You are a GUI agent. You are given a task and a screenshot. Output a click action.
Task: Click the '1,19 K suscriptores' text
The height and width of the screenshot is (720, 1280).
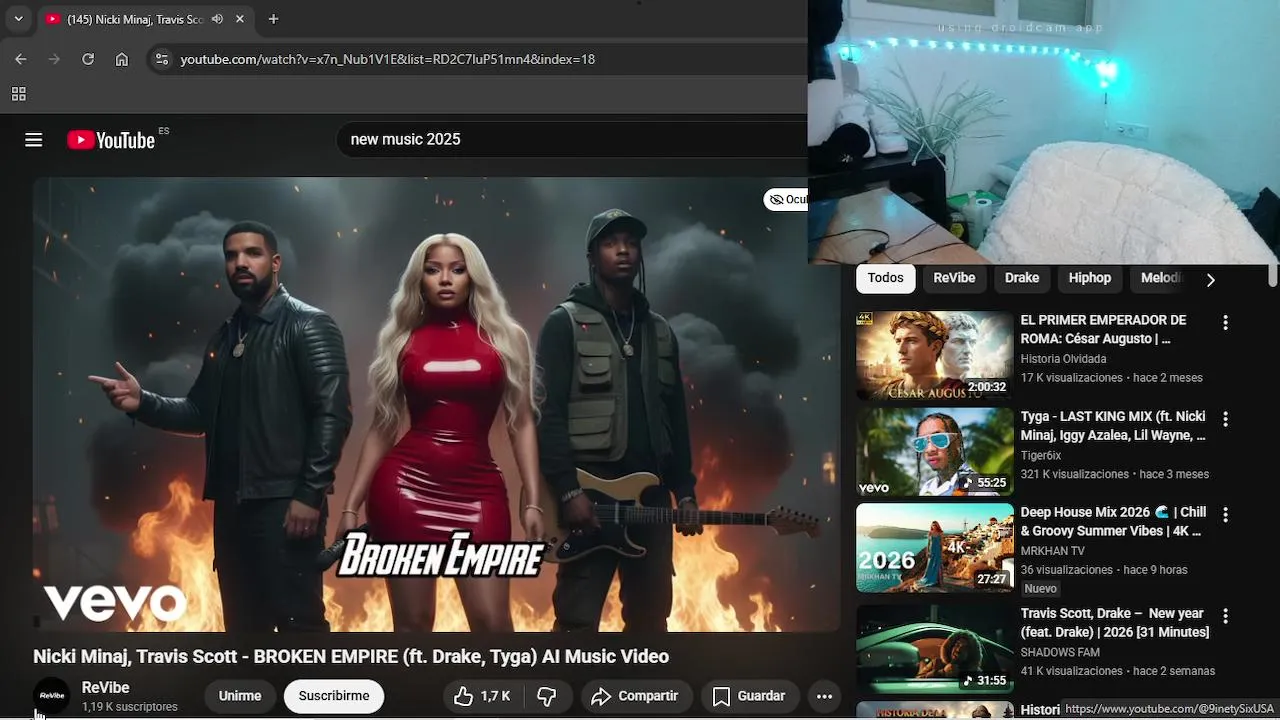click(x=130, y=707)
